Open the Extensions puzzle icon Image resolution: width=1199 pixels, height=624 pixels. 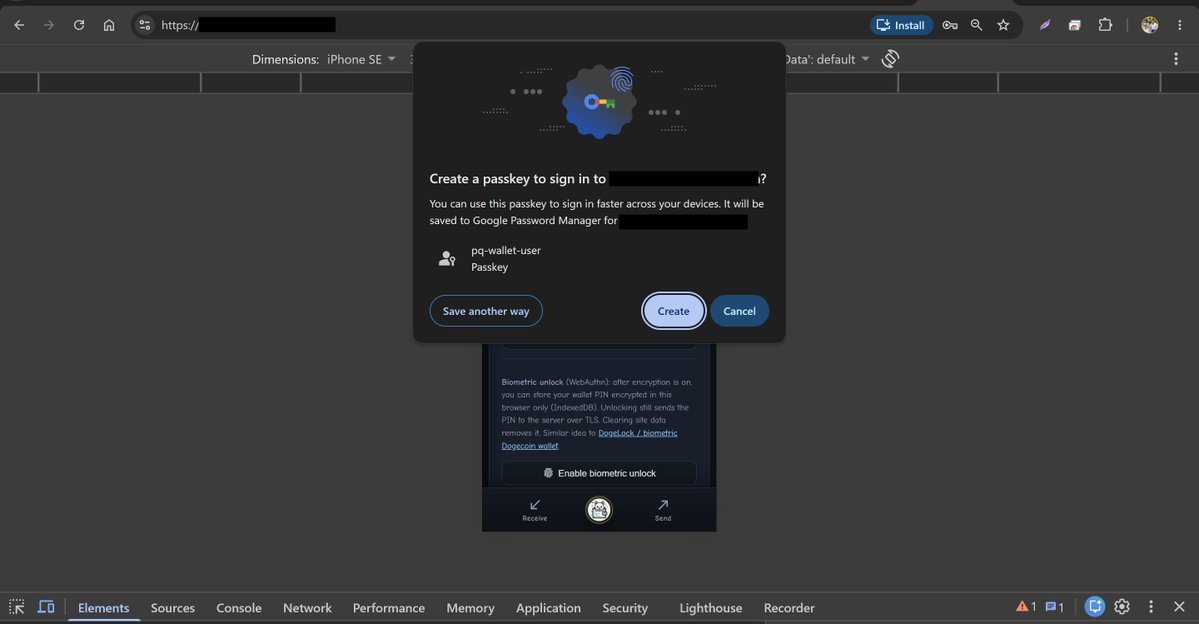pos(1105,25)
